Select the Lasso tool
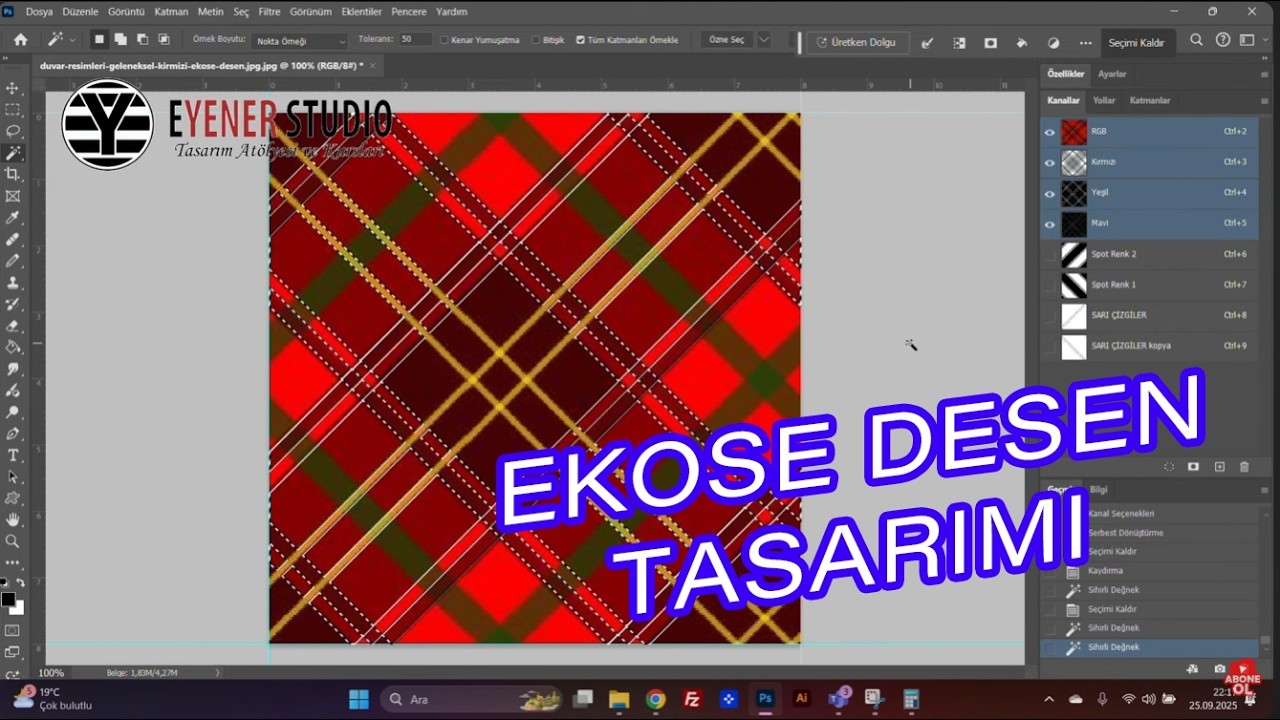This screenshot has height=720, width=1280. (x=13, y=131)
